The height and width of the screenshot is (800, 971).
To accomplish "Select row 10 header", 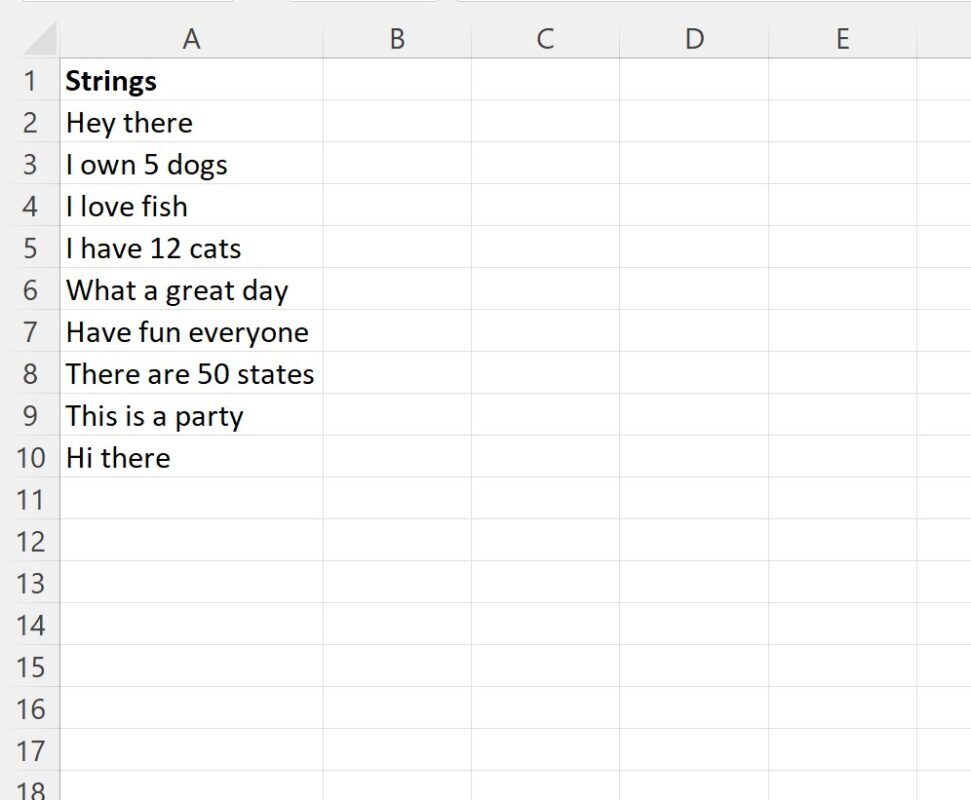I will (x=30, y=456).
